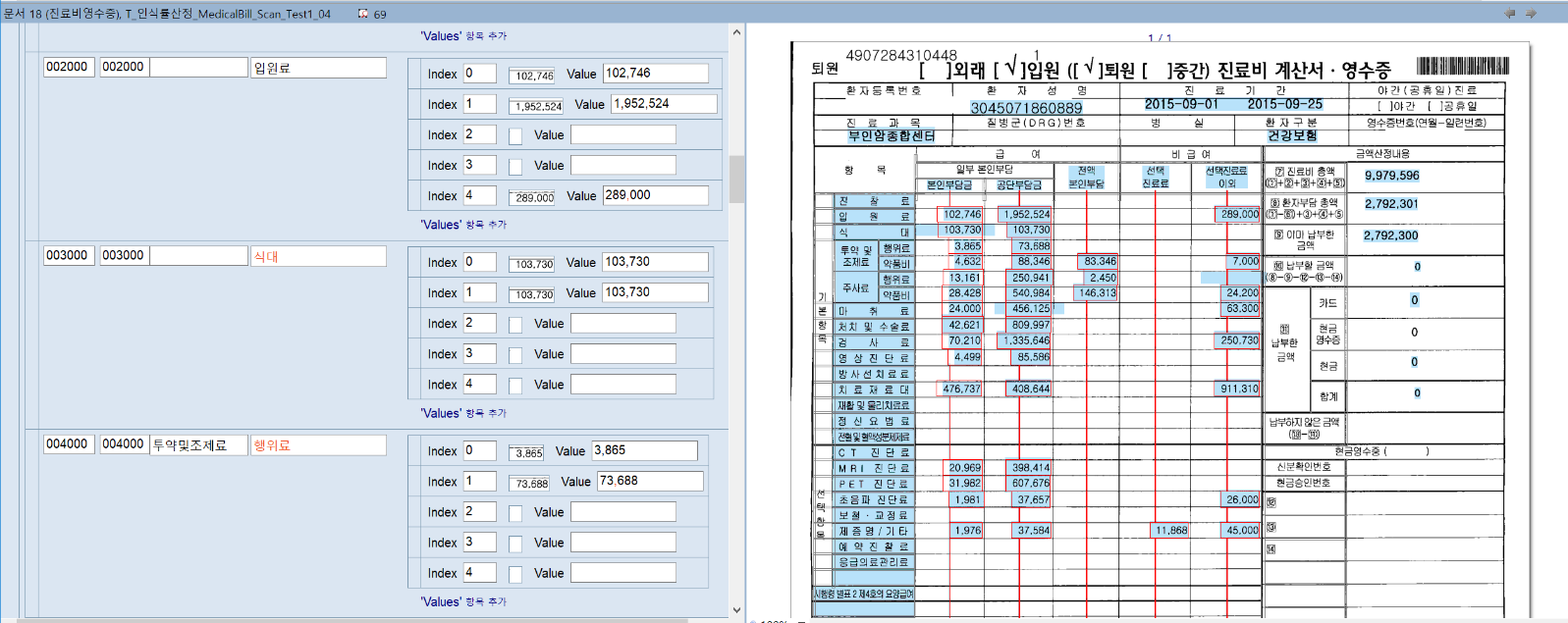Focus the Value field containing 102,746

point(656,74)
